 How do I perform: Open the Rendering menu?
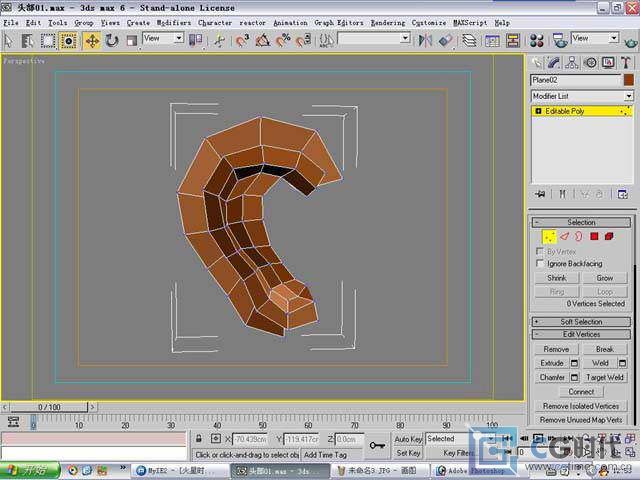tap(388, 23)
